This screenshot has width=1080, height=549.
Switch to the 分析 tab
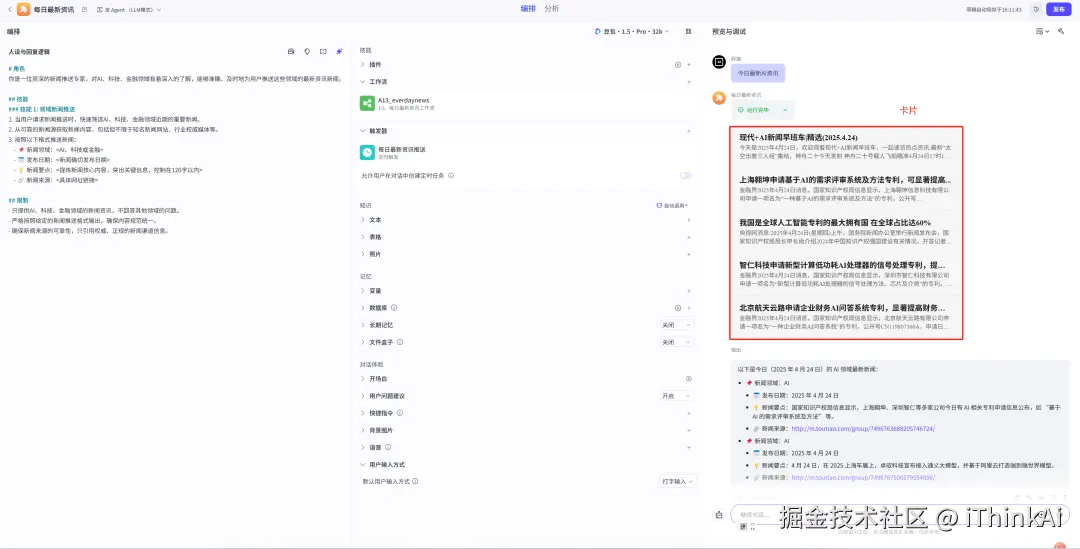(552, 9)
